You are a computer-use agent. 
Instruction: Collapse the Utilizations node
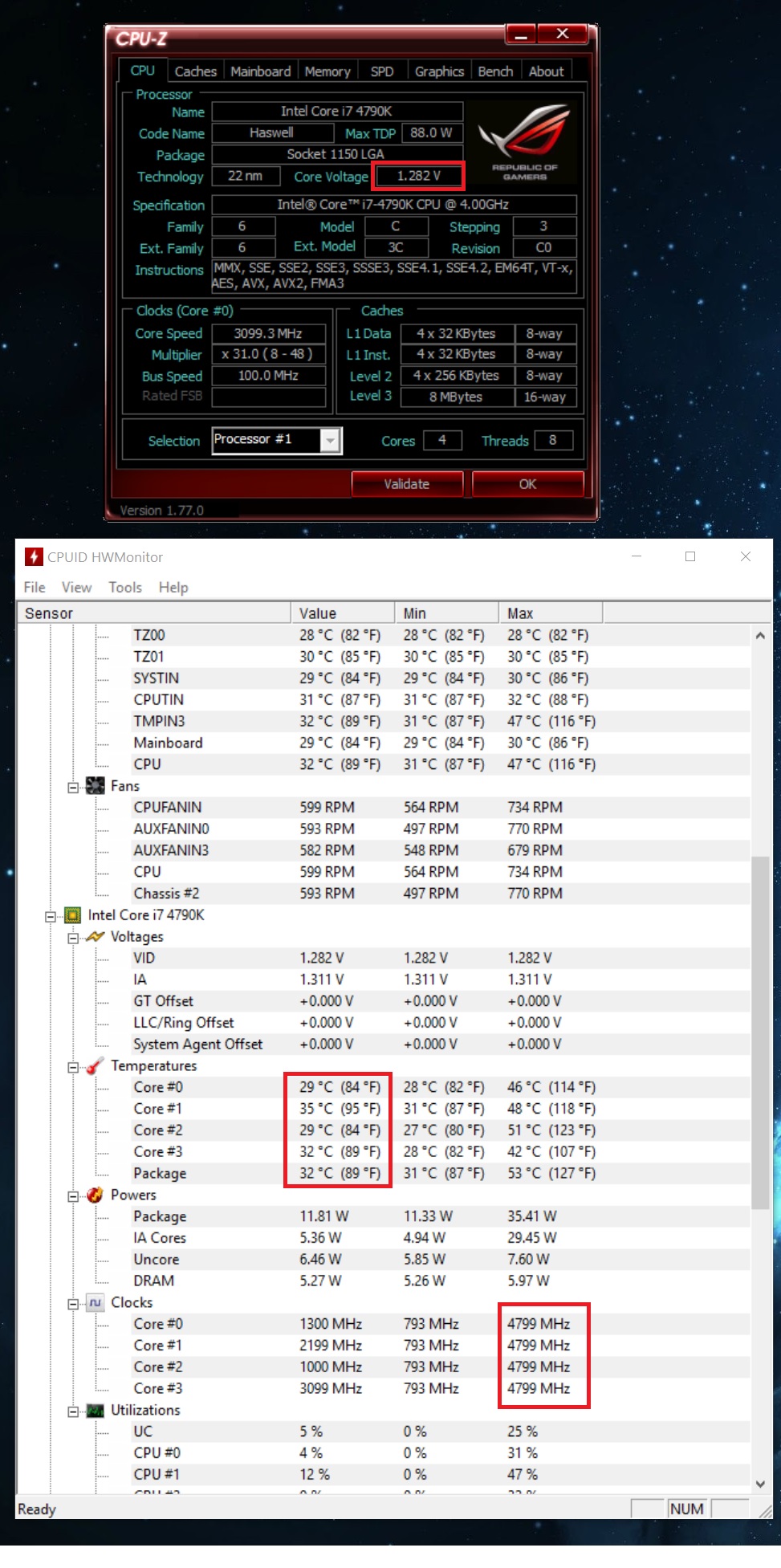click(x=73, y=1411)
